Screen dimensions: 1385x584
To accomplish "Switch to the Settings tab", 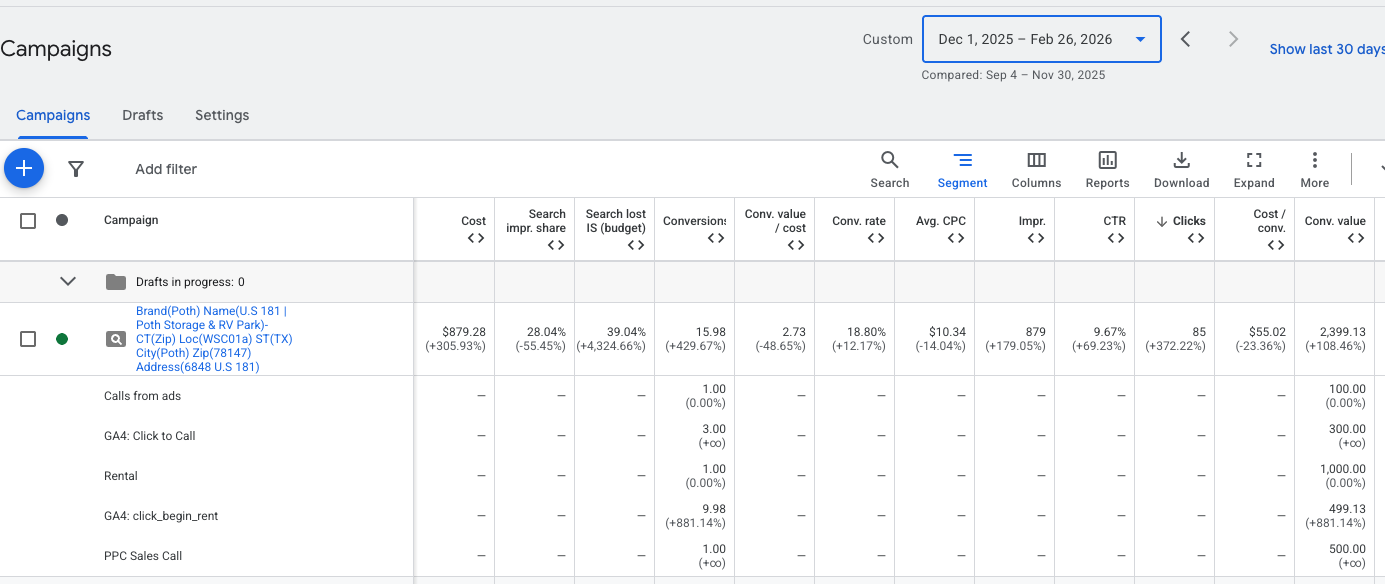I will click(222, 115).
